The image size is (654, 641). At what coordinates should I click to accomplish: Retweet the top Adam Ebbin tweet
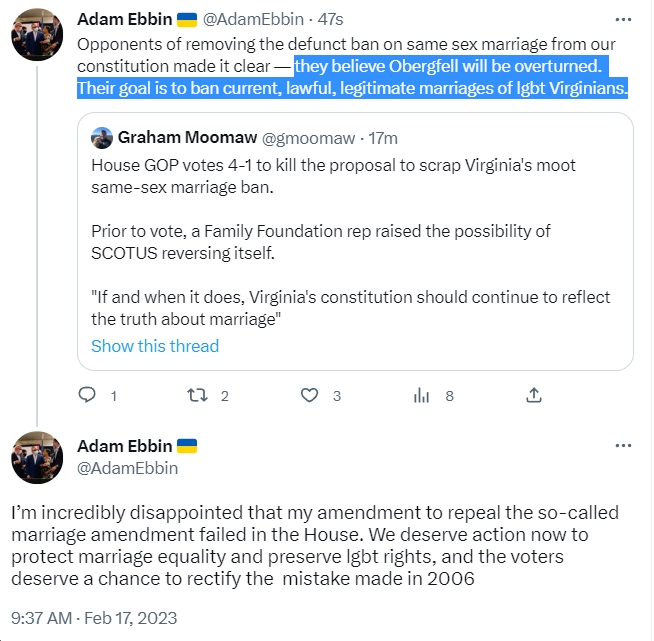(197, 395)
